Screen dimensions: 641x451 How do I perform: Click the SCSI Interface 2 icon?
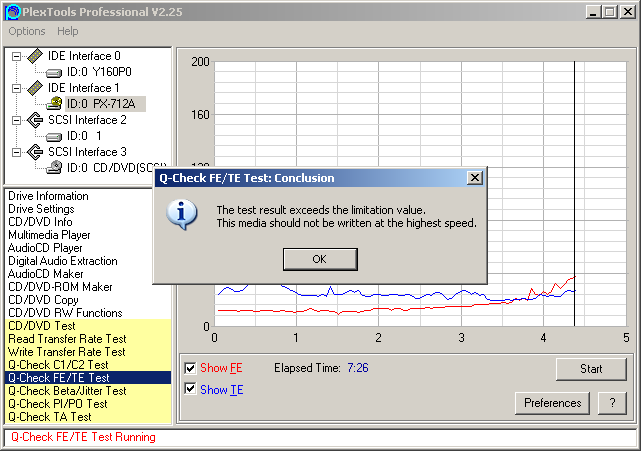35,120
